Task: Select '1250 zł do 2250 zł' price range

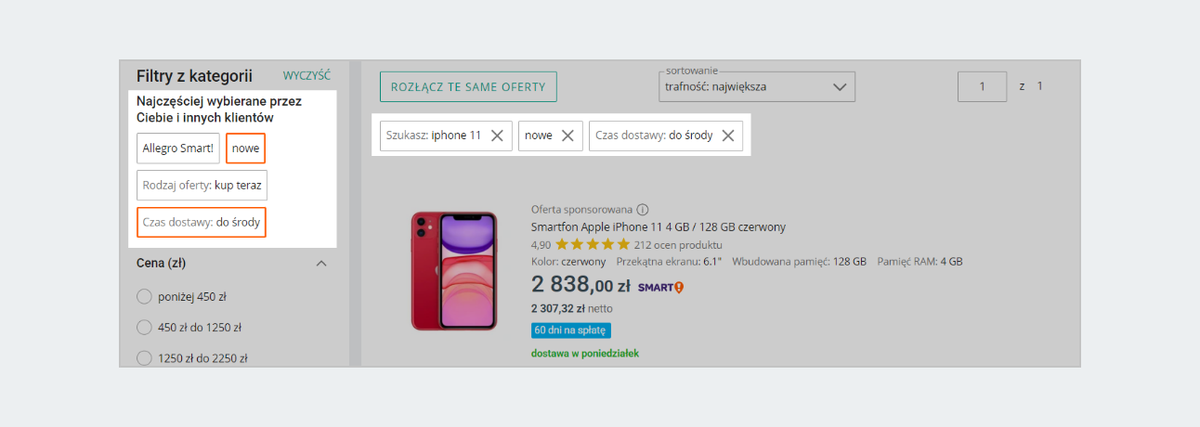Action: (144, 357)
